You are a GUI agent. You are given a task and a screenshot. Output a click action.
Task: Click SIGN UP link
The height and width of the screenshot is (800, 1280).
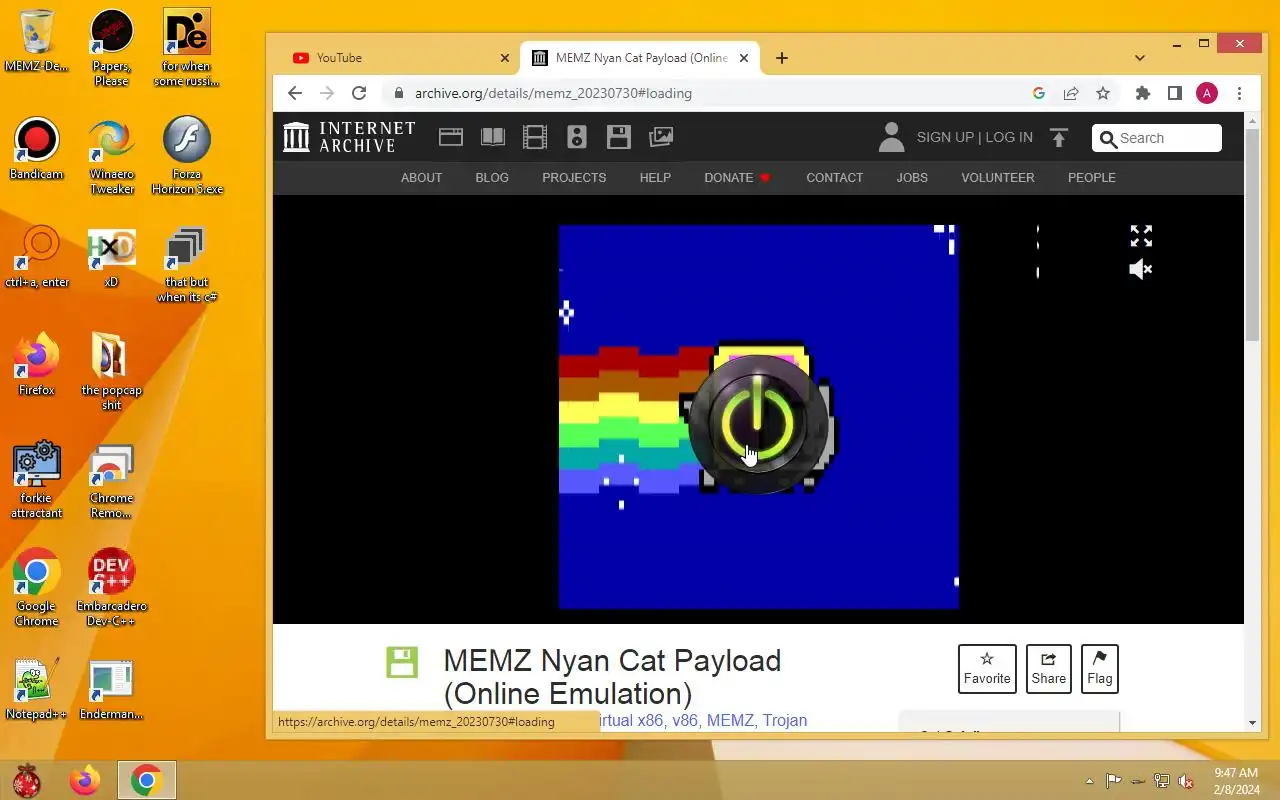[945, 137]
